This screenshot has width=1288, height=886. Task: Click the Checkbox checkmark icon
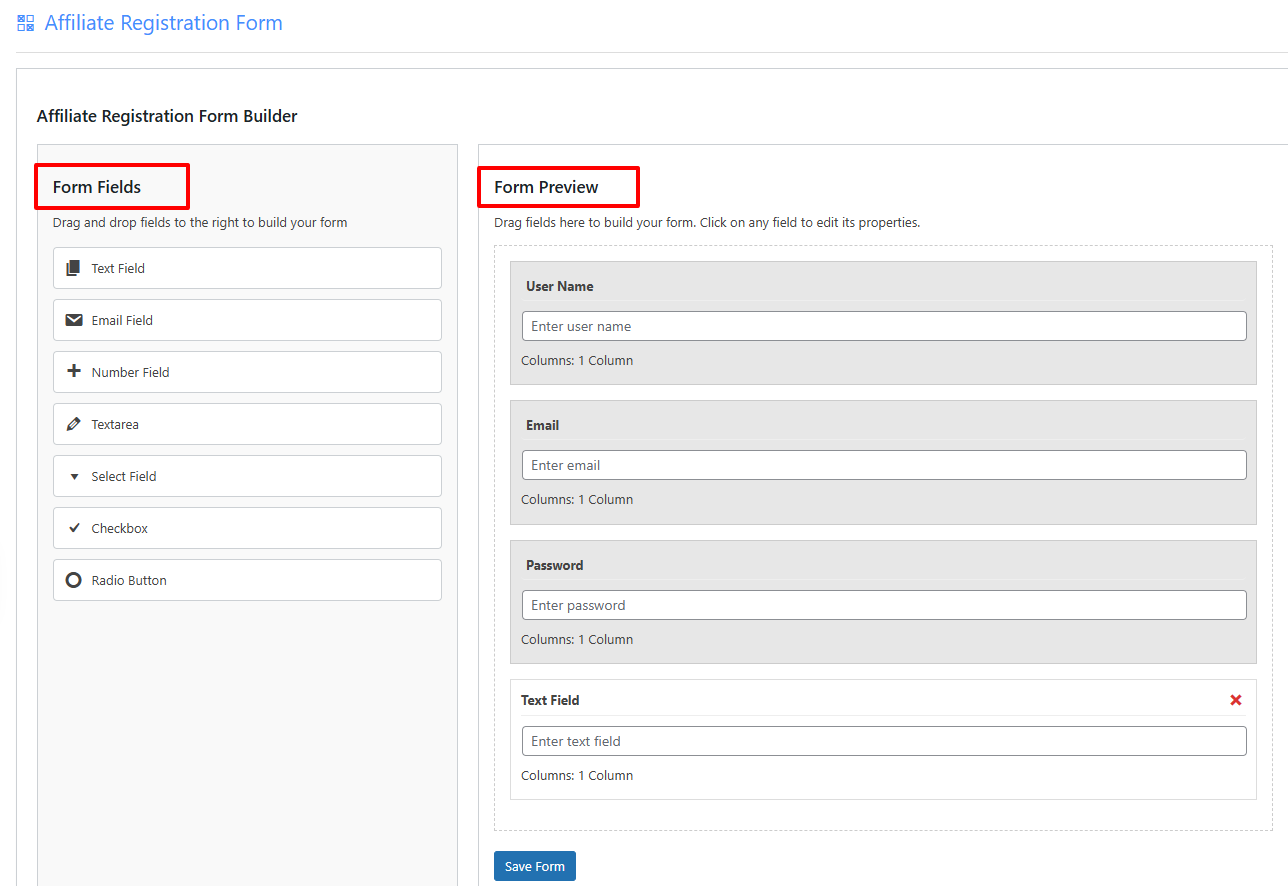pyautogui.click(x=73, y=528)
